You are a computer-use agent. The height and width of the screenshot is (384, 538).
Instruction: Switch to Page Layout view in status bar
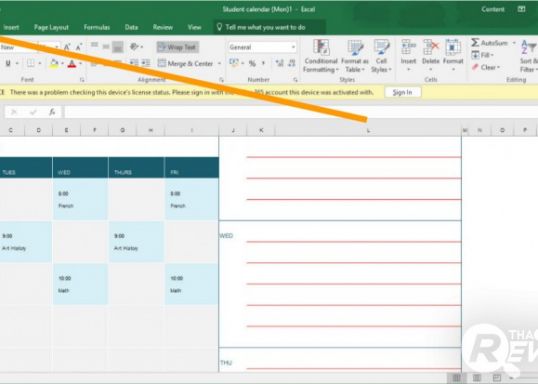[x=477, y=378]
